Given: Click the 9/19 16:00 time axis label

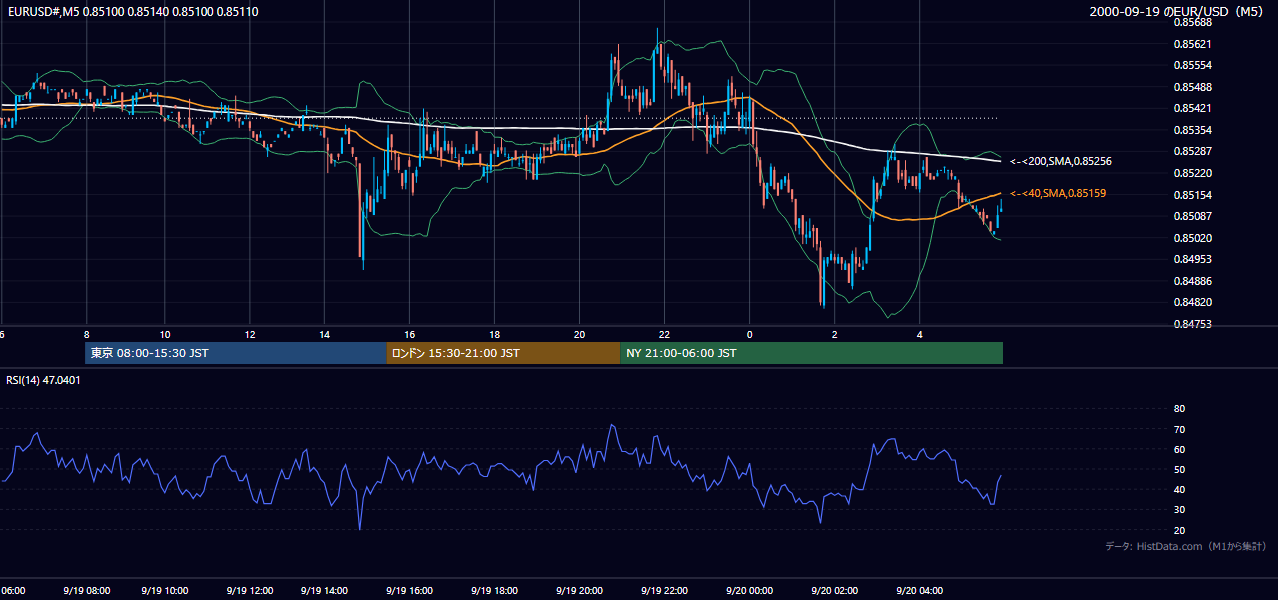Looking at the screenshot, I should 408,590.
